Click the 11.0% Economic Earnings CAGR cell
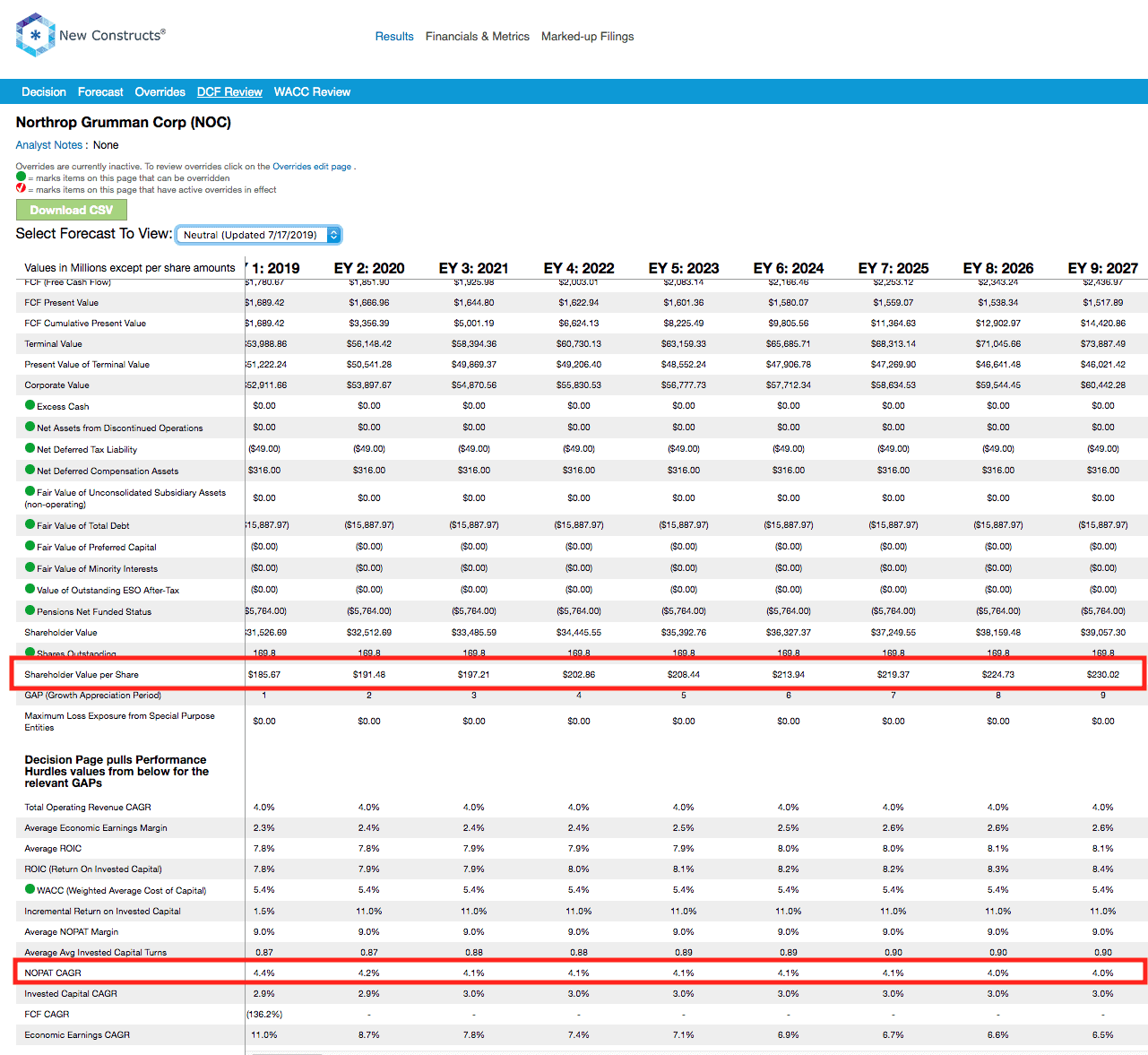 pyautogui.click(x=264, y=1035)
